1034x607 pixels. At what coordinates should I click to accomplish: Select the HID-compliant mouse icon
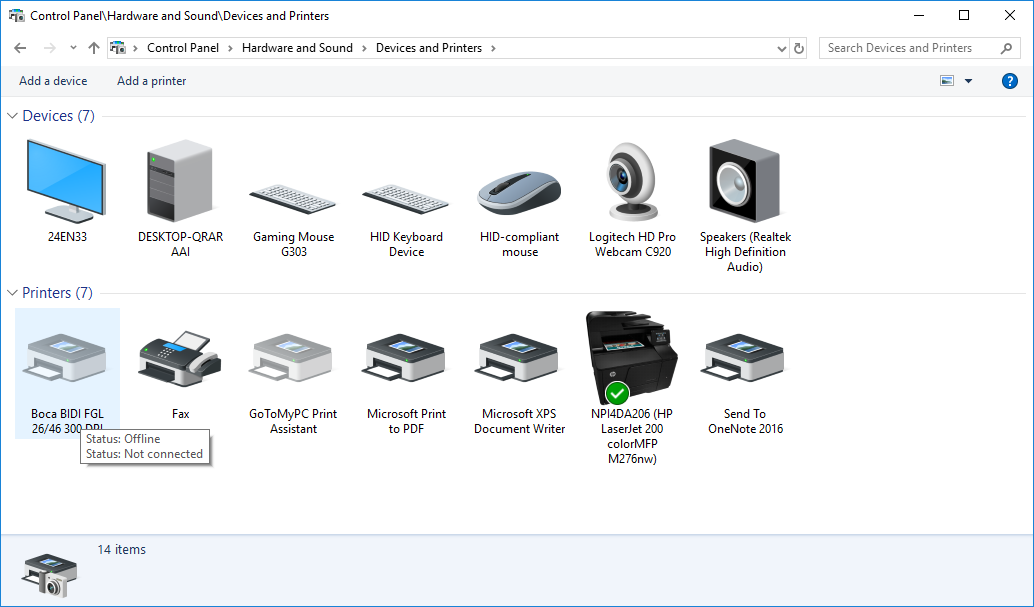coord(519,193)
